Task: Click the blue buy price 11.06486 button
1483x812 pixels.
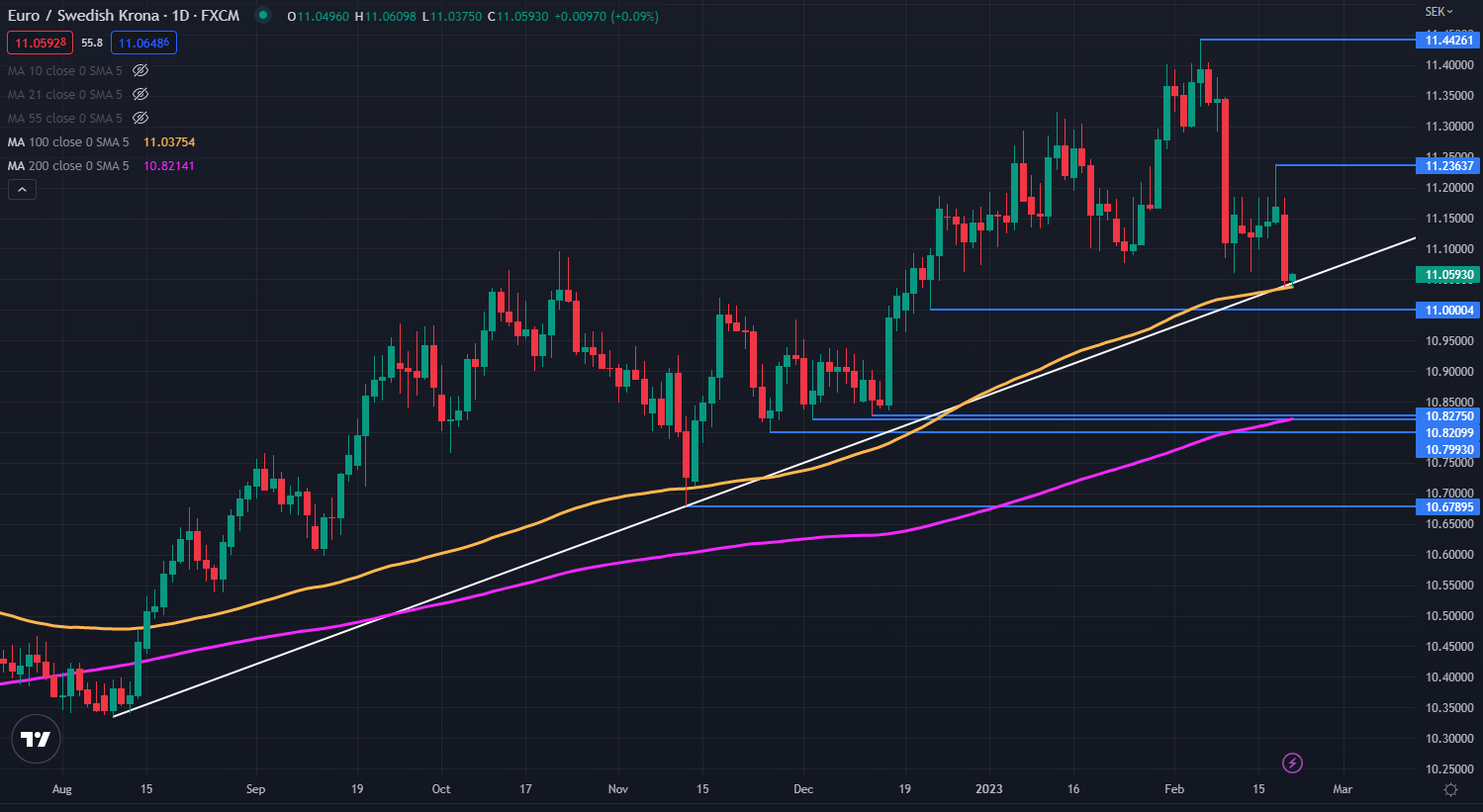Action: coord(144,43)
